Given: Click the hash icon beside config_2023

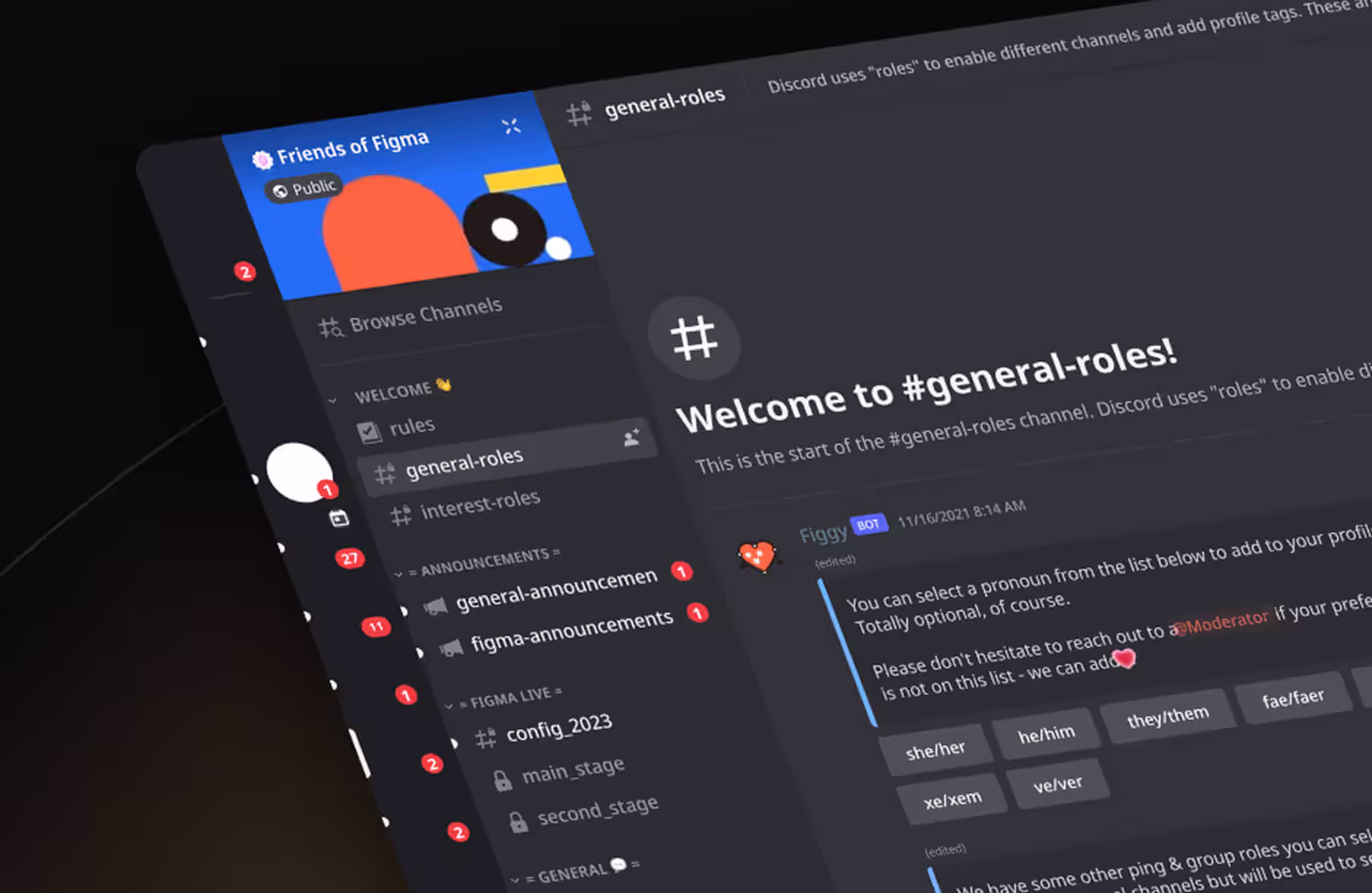Looking at the screenshot, I should pyautogui.click(x=486, y=738).
